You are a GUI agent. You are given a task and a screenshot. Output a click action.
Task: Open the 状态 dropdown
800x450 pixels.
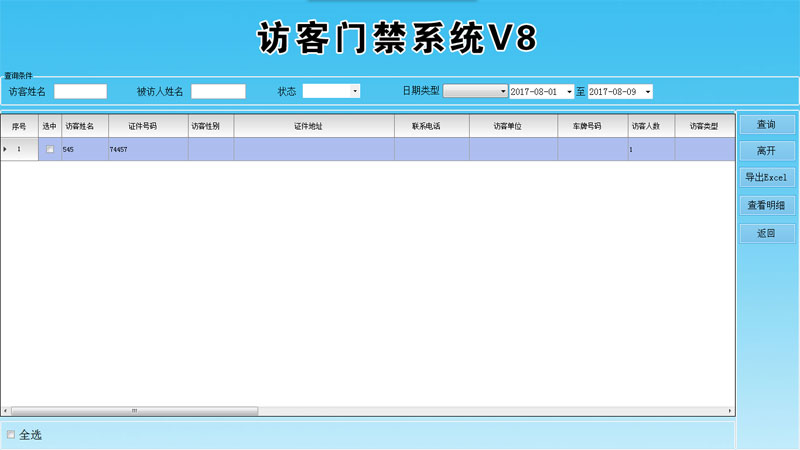click(355, 91)
